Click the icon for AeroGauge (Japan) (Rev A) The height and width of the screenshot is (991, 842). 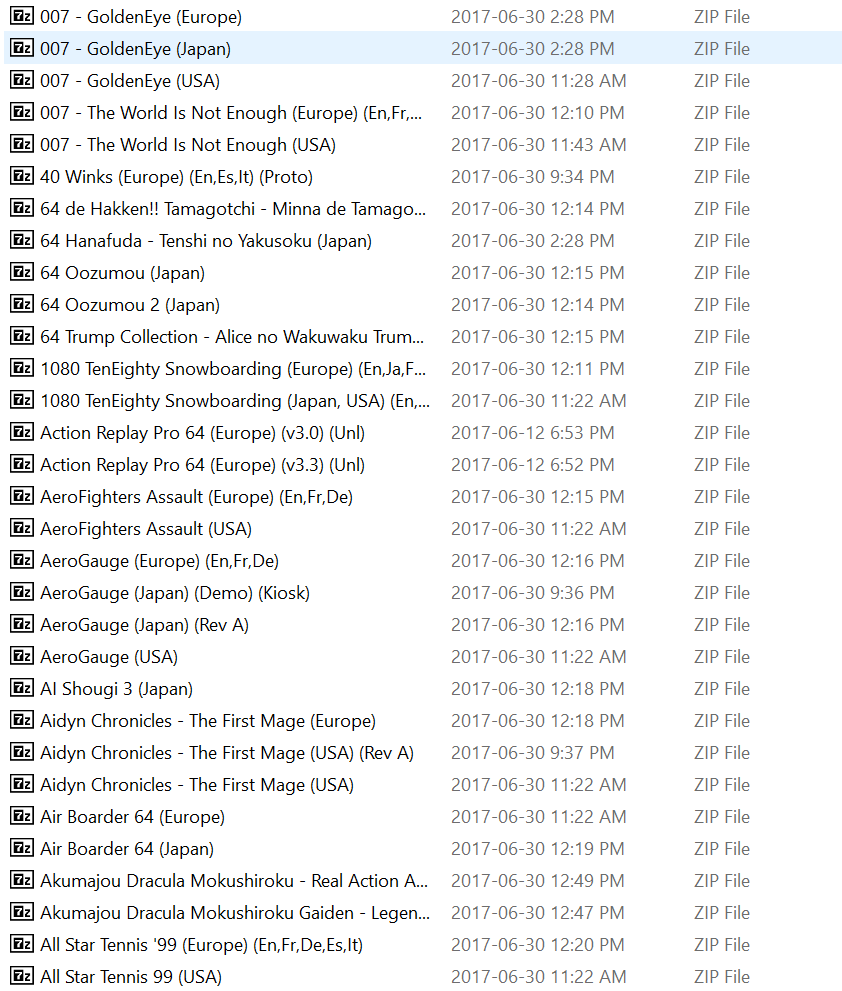(22, 624)
